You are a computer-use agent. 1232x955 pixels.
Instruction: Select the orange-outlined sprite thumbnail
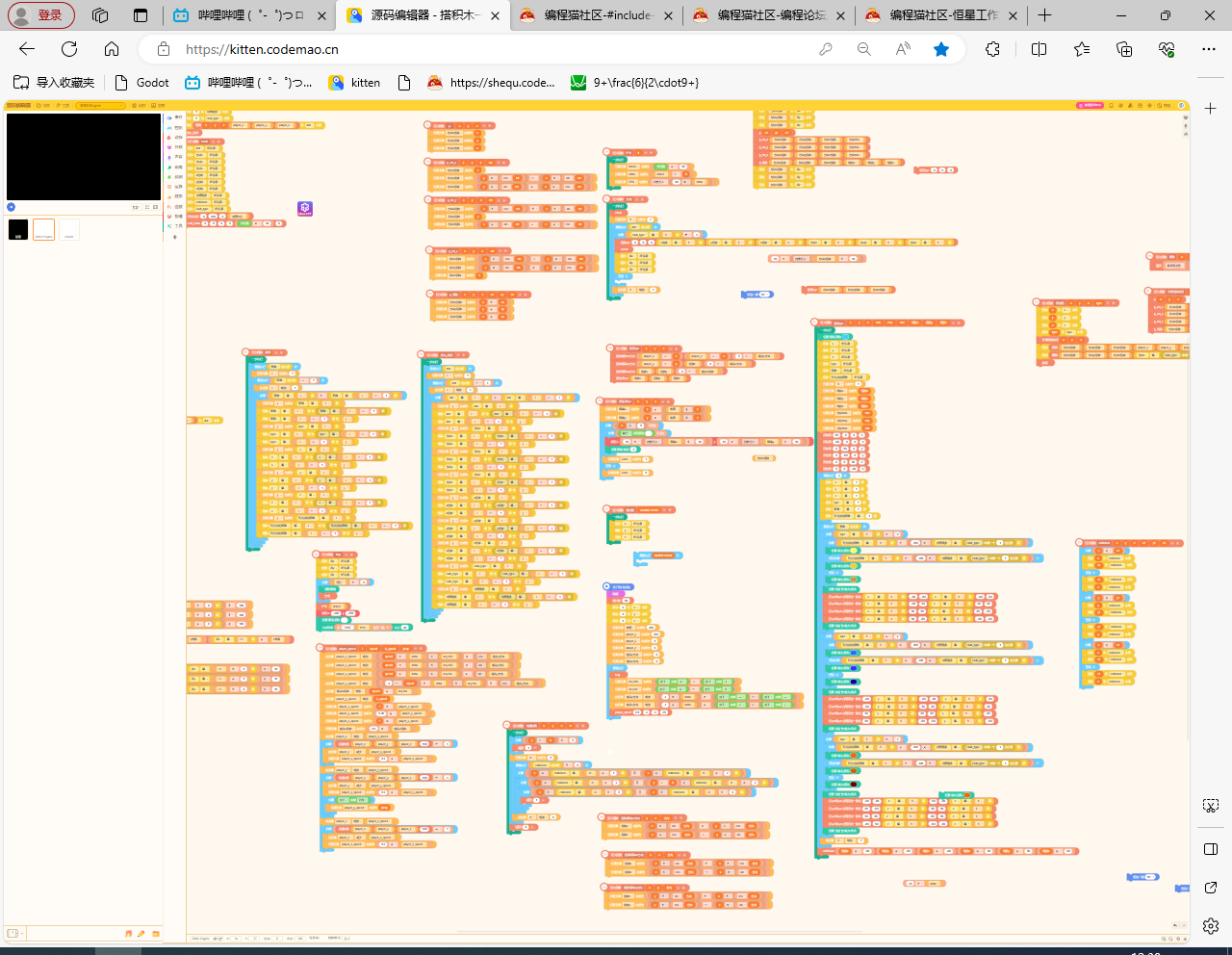point(43,229)
